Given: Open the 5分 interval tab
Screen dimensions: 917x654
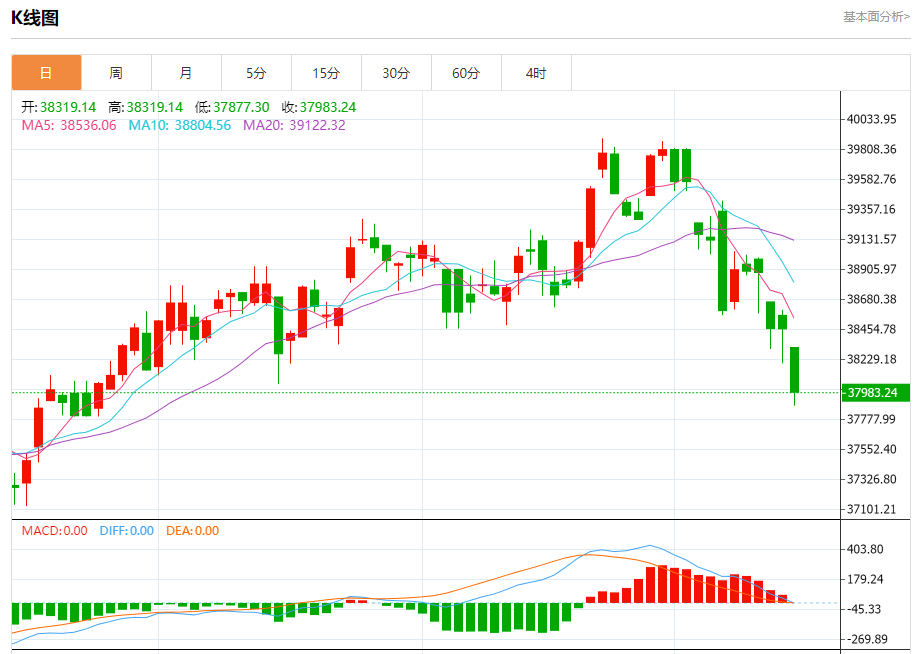Looking at the screenshot, I should [256, 73].
